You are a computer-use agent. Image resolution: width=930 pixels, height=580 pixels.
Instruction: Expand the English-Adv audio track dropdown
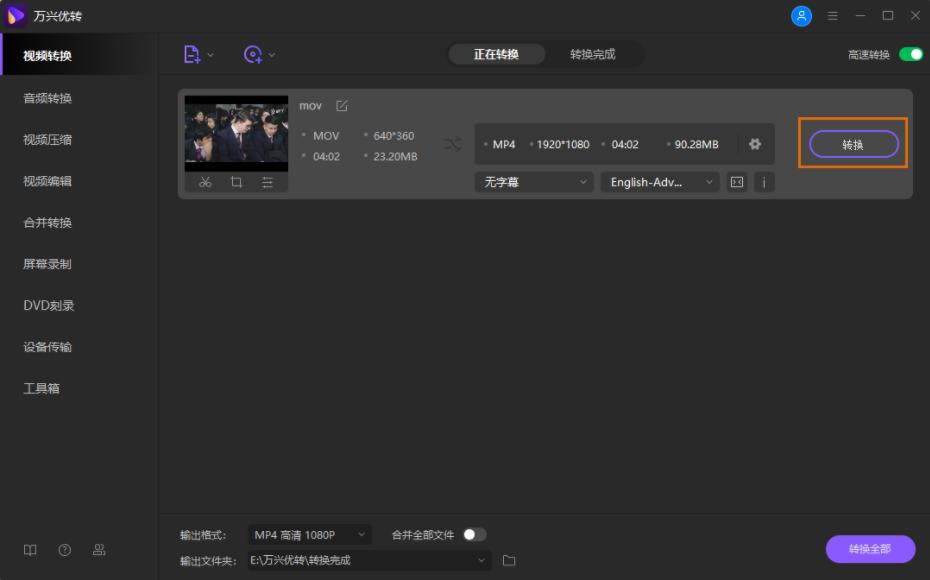[x=659, y=182]
